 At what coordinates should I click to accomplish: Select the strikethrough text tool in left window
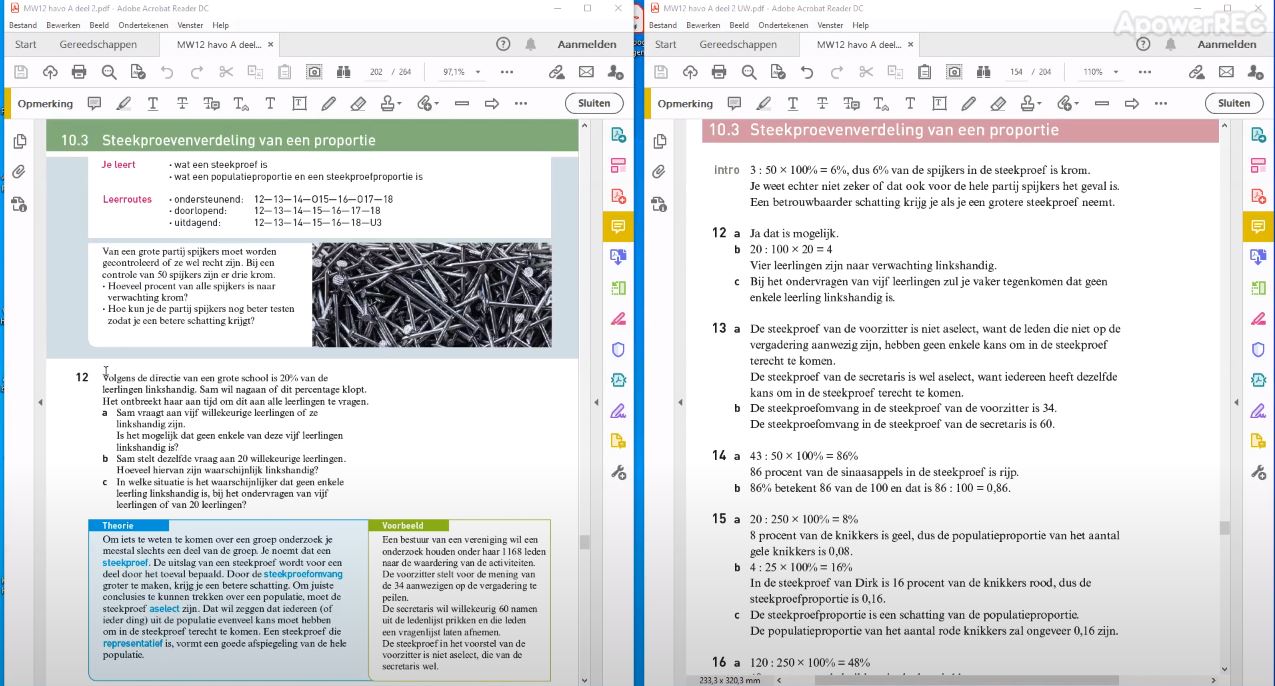click(x=182, y=103)
